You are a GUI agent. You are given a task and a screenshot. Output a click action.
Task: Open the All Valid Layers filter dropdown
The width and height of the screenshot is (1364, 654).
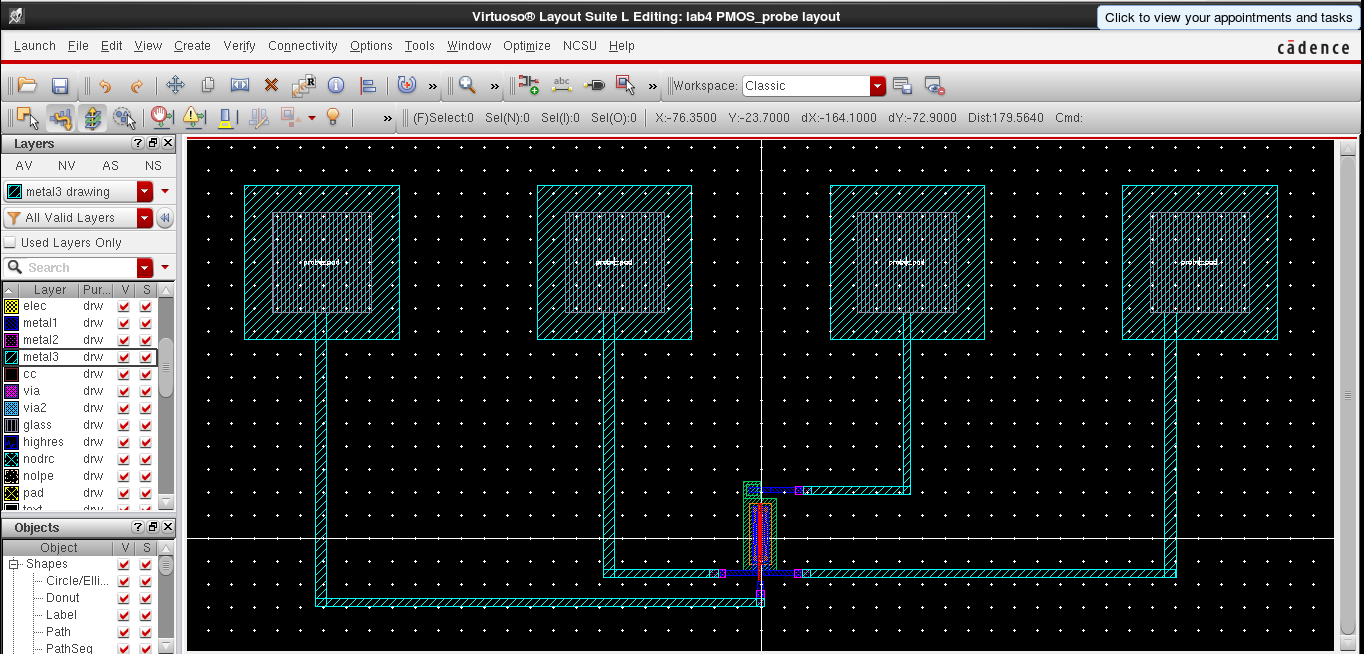[x=145, y=218]
